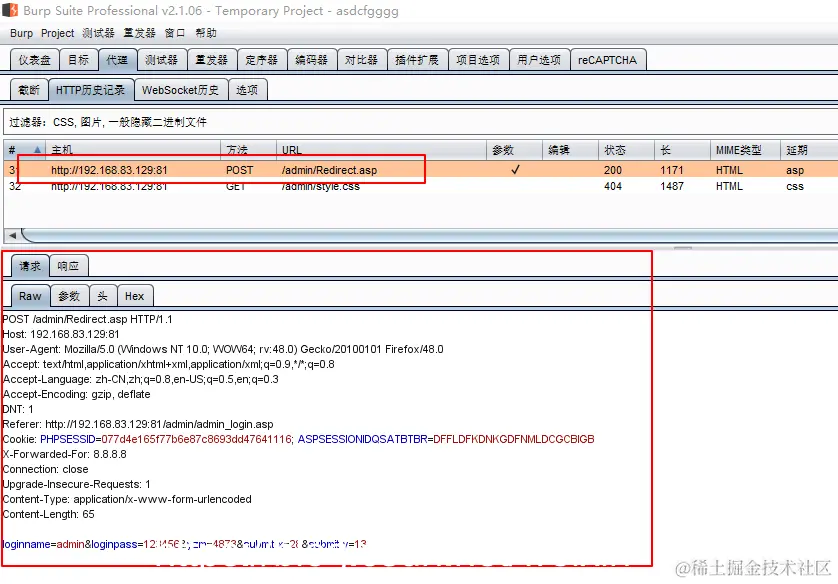Sort history by 主机 column
Image resolution: width=838 pixels, height=584 pixels.
point(133,150)
